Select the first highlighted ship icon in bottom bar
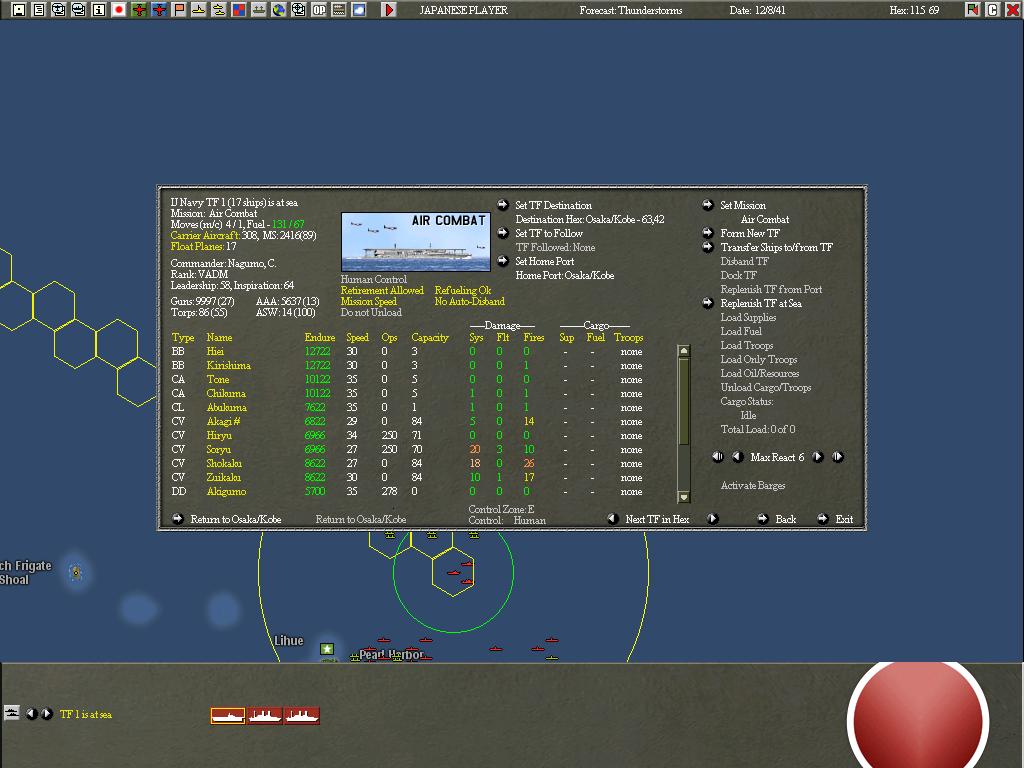 coord(228,716)
